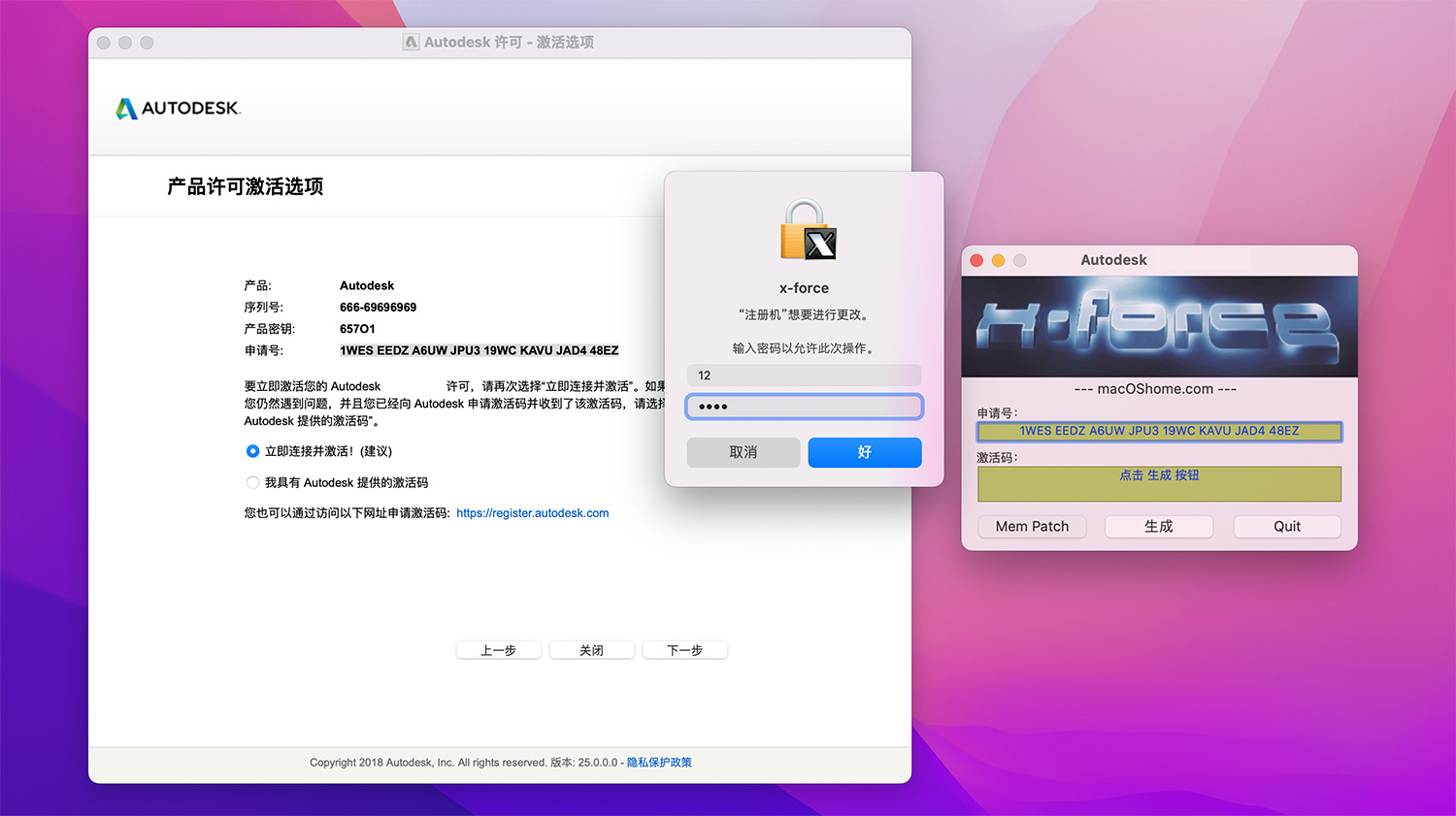Click the serial number '666-69696969'
Image resolution: width=1456 pixels, height=816 pixels.
click(378, 308)
